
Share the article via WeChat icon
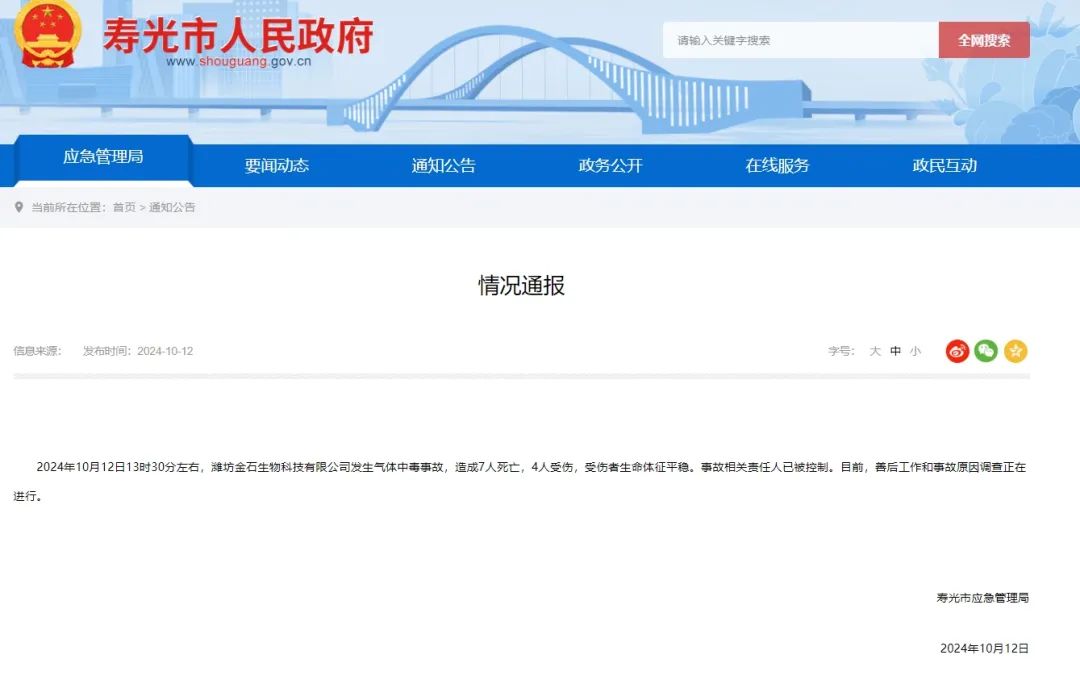986,351
